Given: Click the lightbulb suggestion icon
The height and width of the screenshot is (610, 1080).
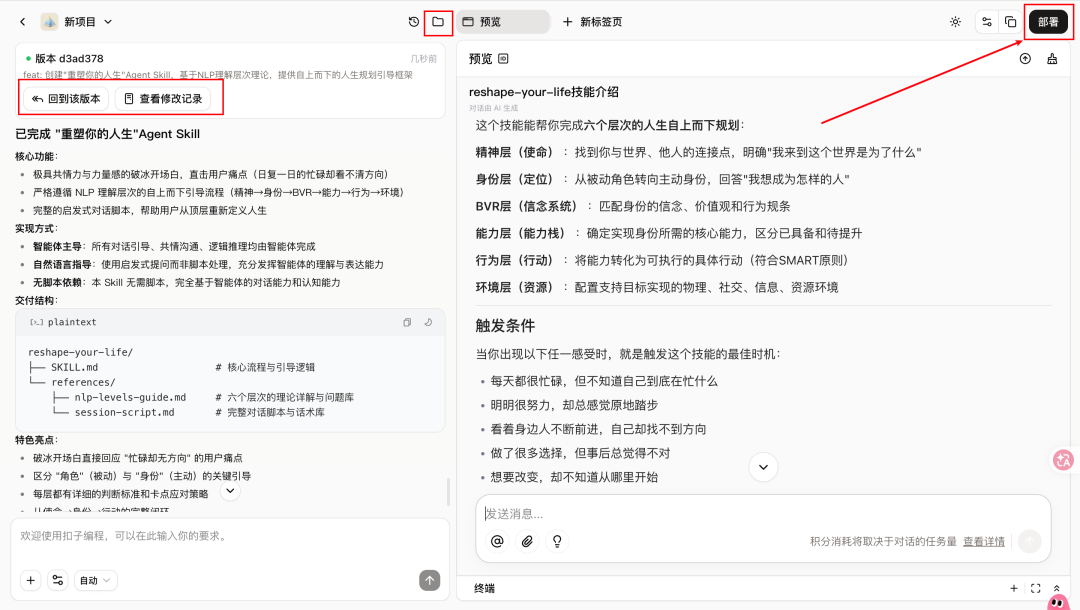Looking at the screenshot, I should [x=557, y=541].
